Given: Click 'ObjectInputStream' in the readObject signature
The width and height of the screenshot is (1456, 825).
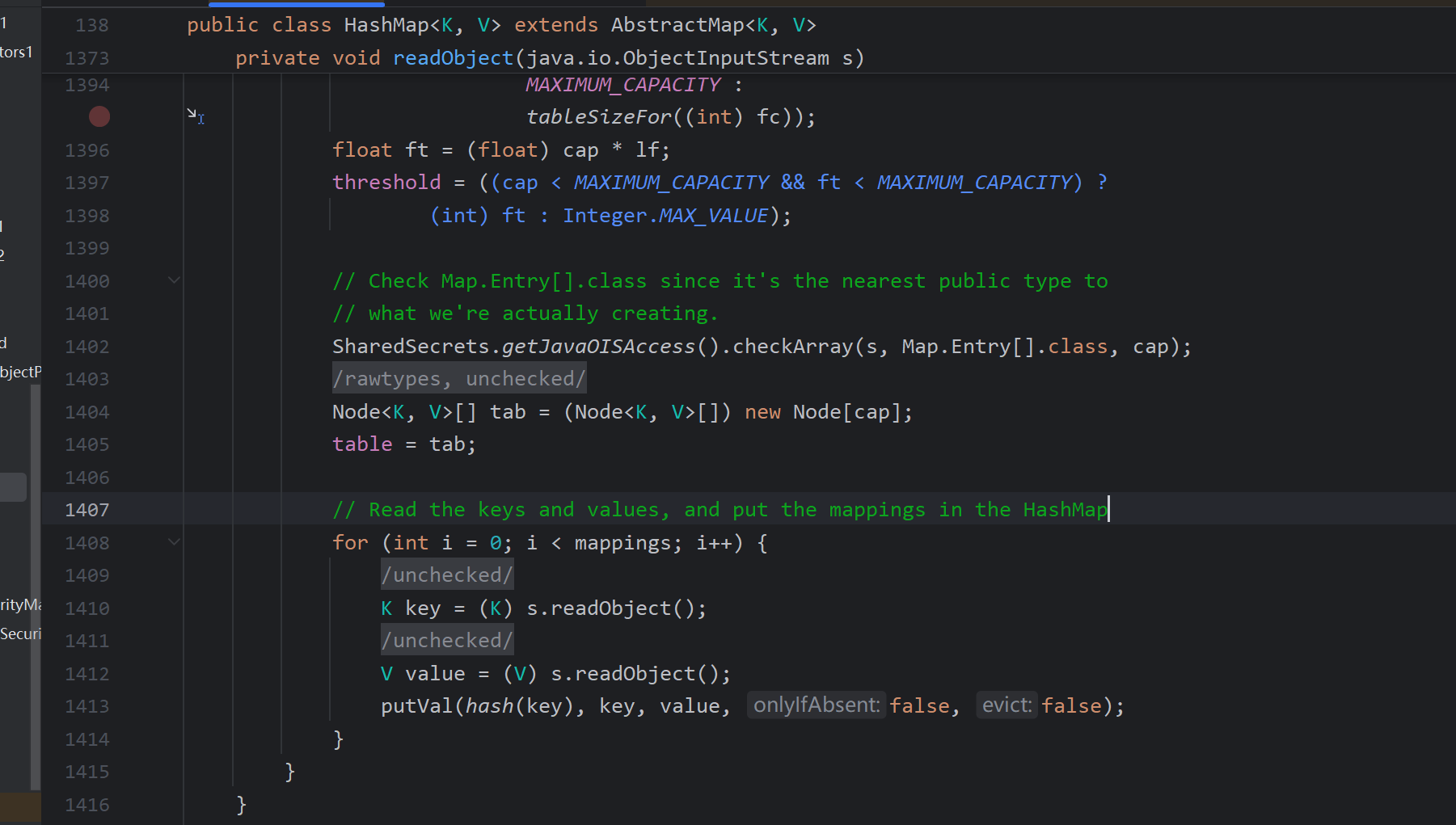Looking at the screenshot, I should click(726, 58).
